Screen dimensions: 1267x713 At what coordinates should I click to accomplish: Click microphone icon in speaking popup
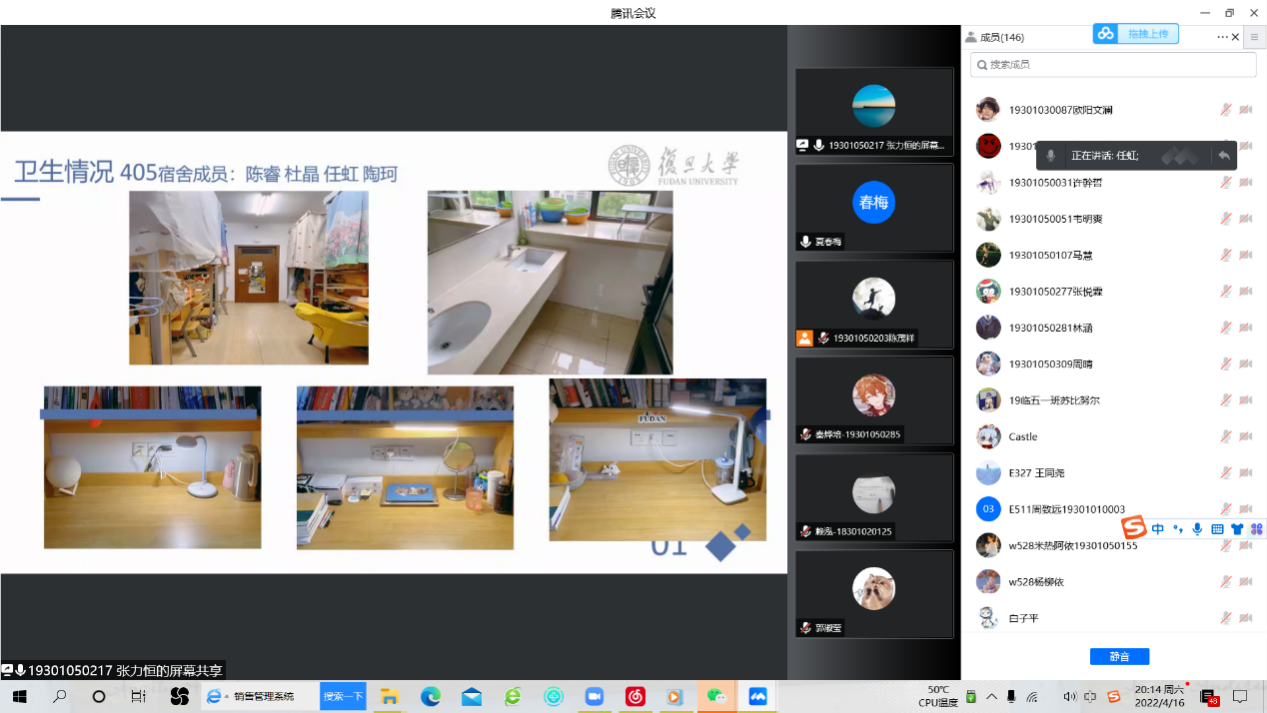pyautogui.click(x=1050, y=155)
